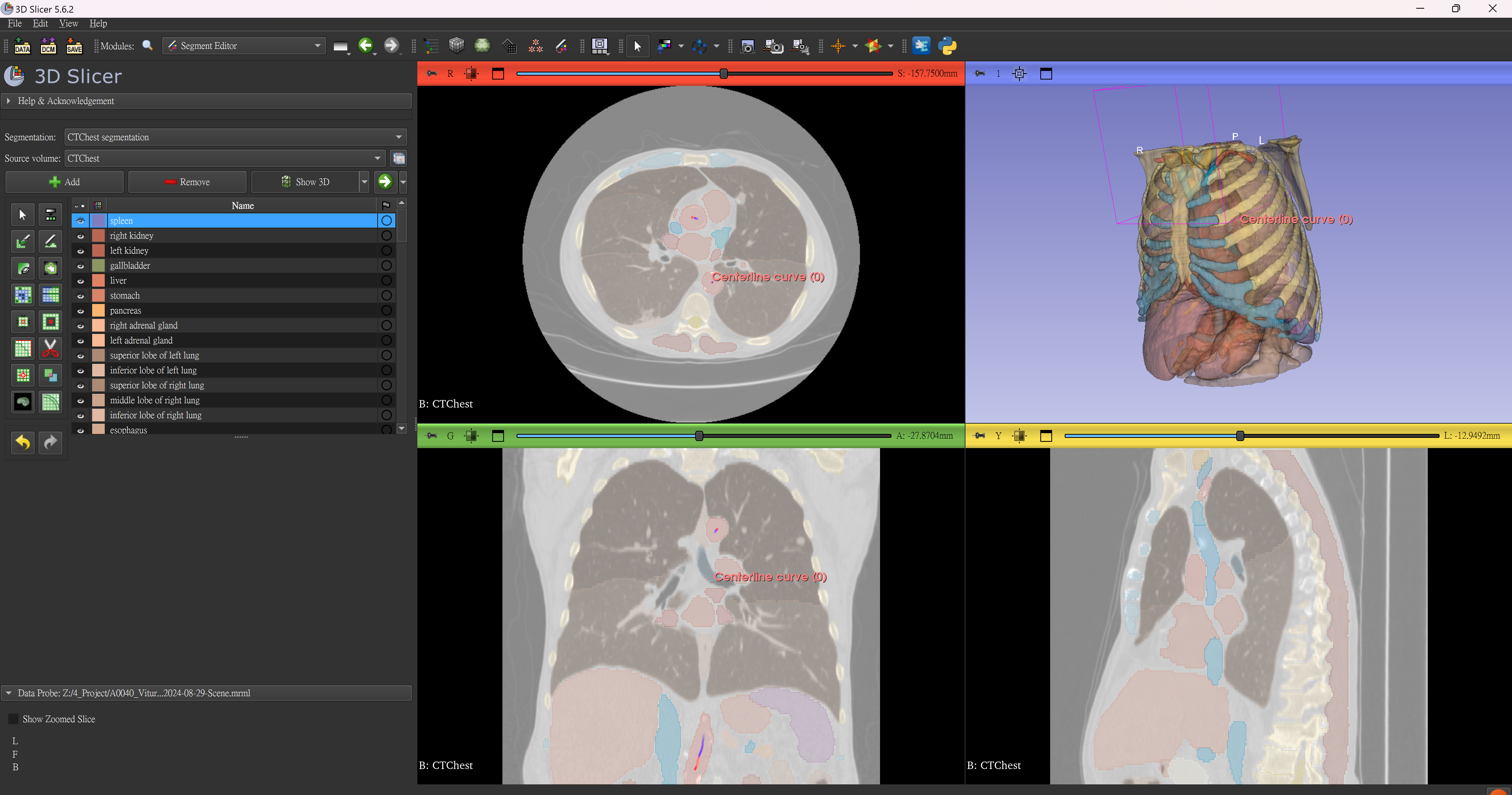This screenshot has width=1512, height=795.
Task: Open the DCM DICOM import icon
Action: point(48,46)
